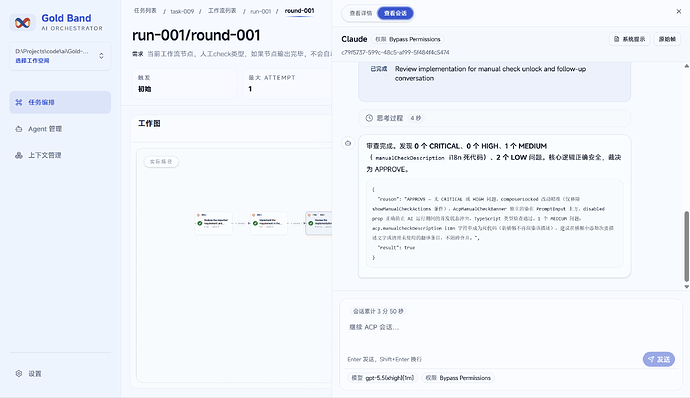Viewport: 690px width, 398px height.
Task: Select the highlighted third workflow node
Action: 319,223
